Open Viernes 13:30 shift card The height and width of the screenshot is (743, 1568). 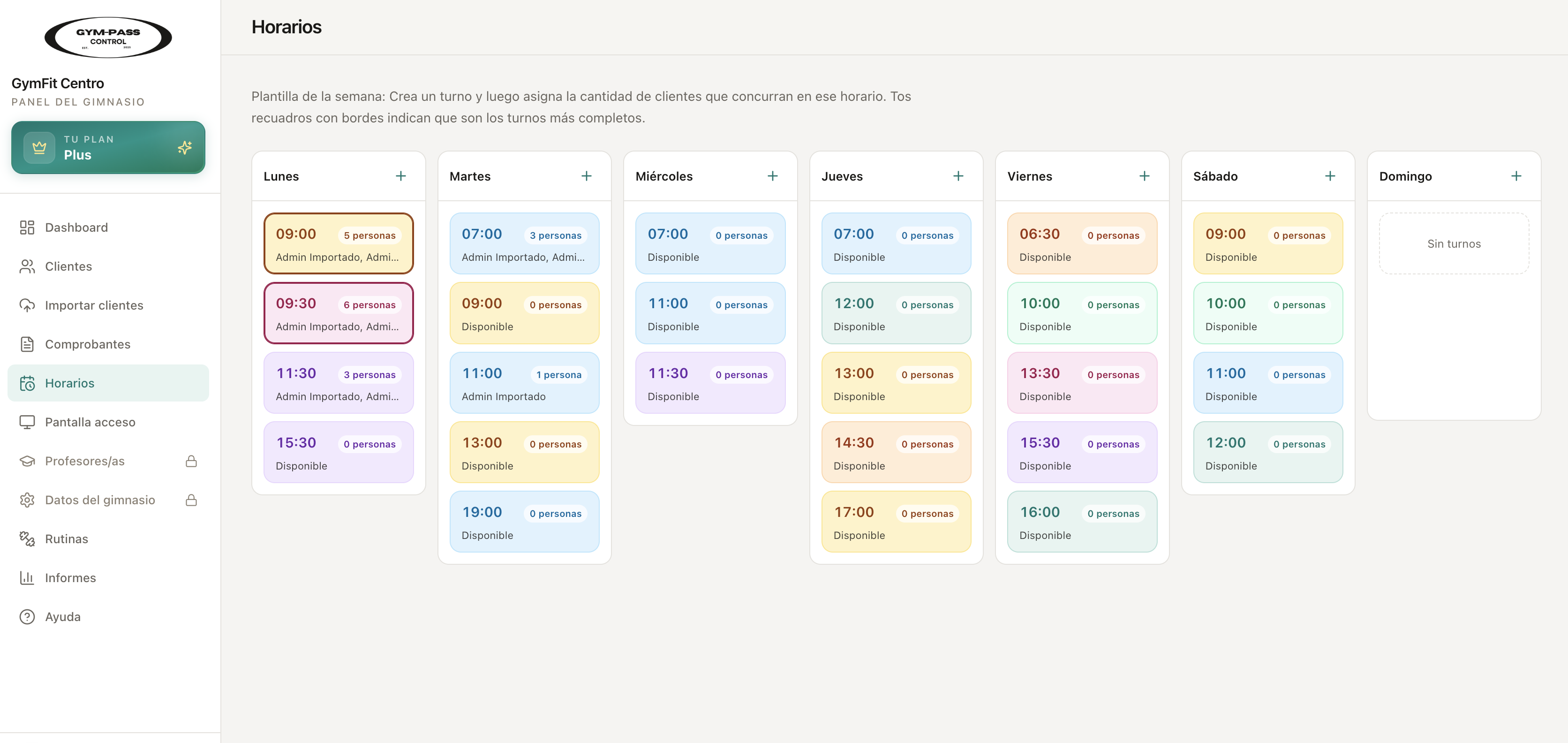coord(1082,383)
